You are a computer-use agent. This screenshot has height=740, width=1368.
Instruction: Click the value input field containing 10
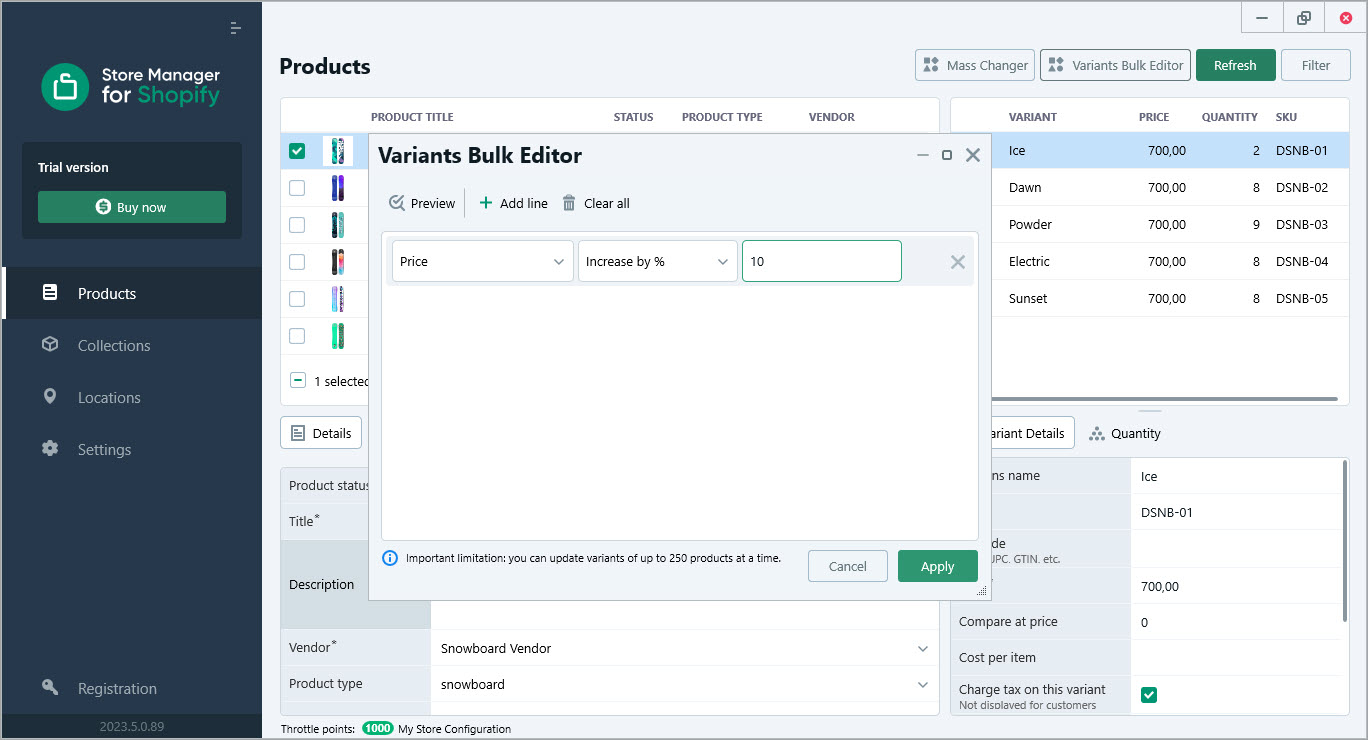tap(822, 261)
